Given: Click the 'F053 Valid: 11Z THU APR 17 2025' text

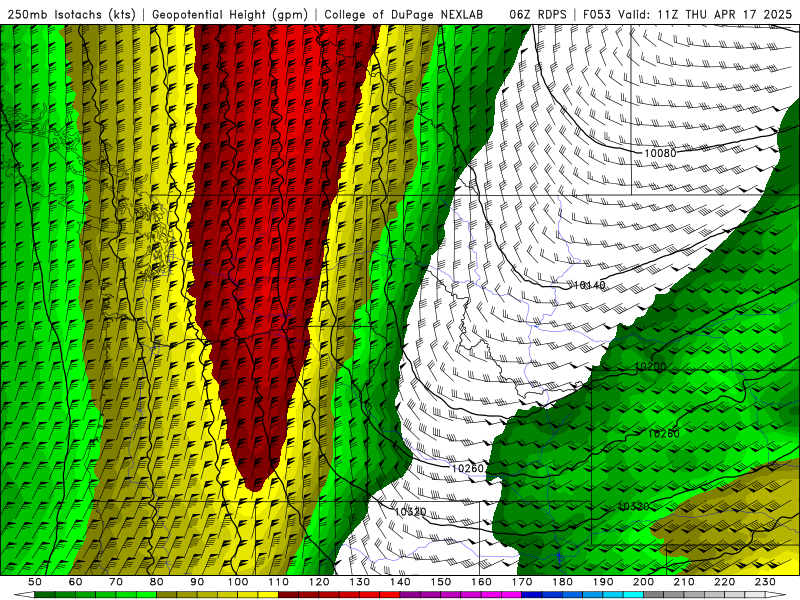Looking at the screenshot, I should (x=687, y=15).
